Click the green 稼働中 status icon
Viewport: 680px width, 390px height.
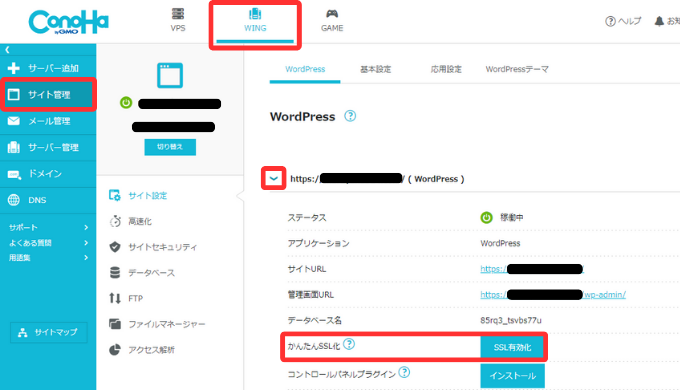click(x=487, y=217)
